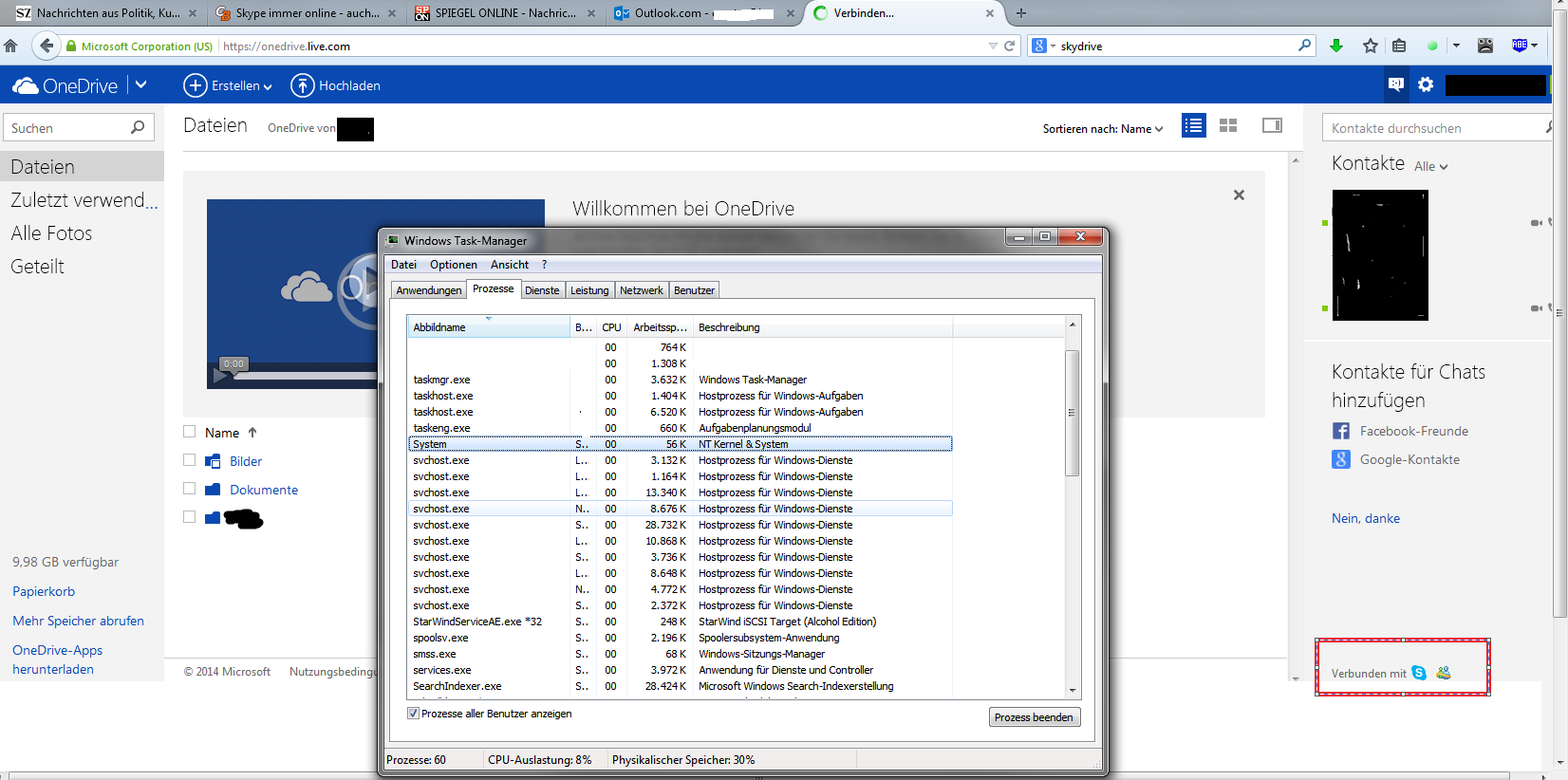The image size is (1568, 780).
Task: Switch to the Leistung tab
Action: [x=589, y=290]
